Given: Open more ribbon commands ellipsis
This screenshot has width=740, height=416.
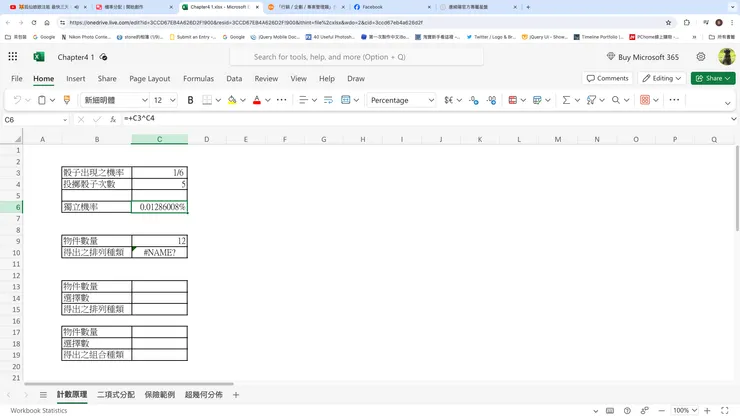Looking at the screenshot, I should tap(674, 100).
